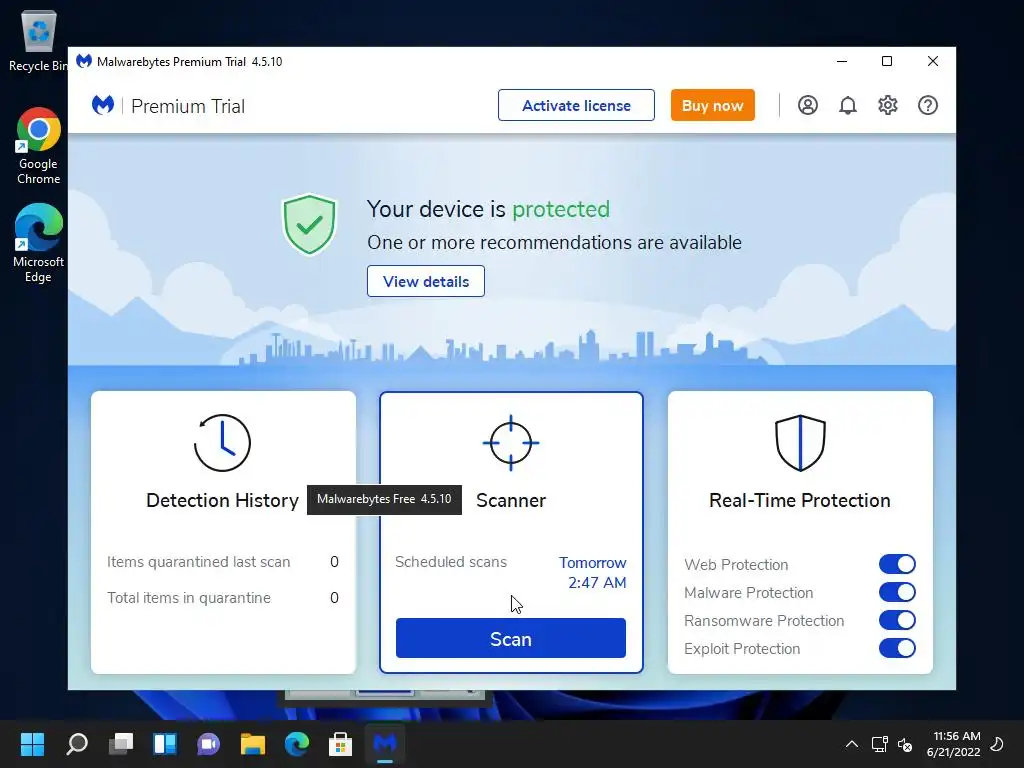Toggle Exploit Protection switch
Viewport: 1024px width, 768px height.
tap(897, 648)
